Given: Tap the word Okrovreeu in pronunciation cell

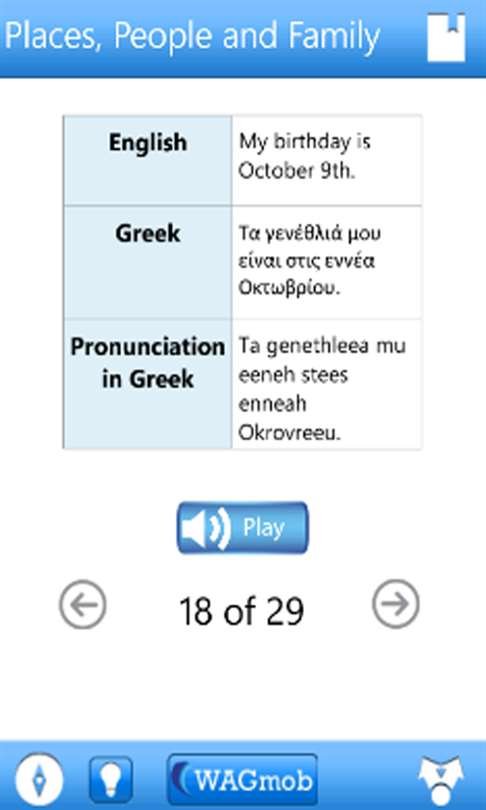Looking at the screenshot, I should point(289,433).
